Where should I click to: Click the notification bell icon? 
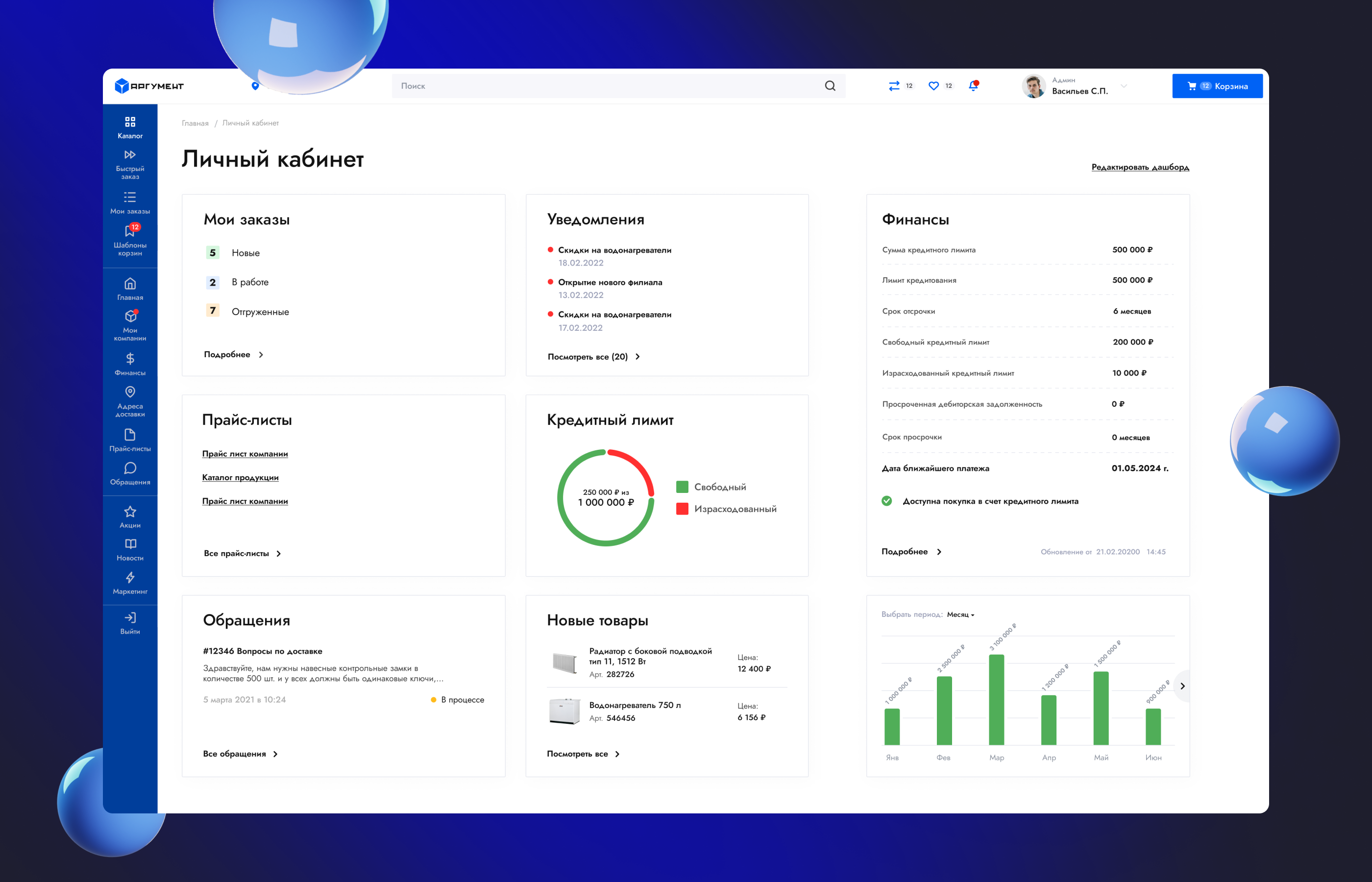click(973, 86)
